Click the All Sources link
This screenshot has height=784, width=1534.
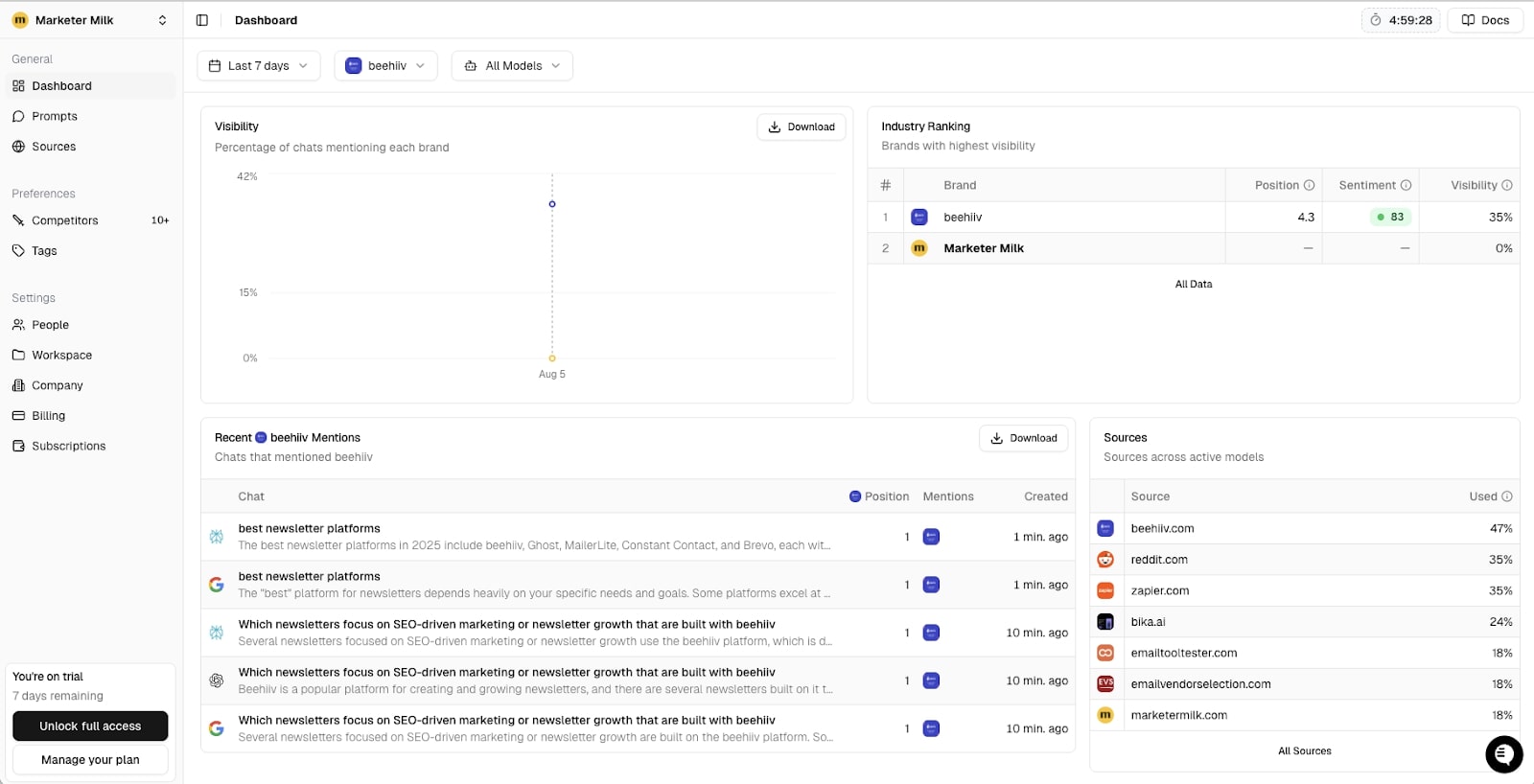coord(1305,751)
